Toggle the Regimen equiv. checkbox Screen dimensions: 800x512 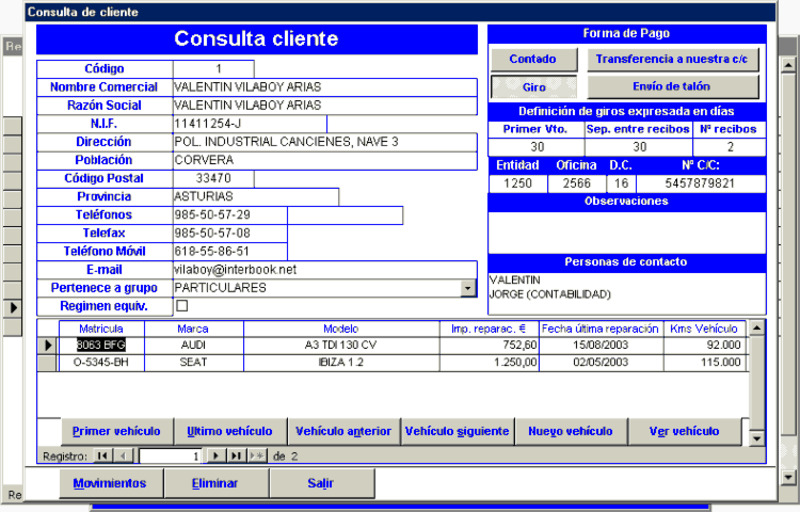pyautogui.click(x=182, y=306)
